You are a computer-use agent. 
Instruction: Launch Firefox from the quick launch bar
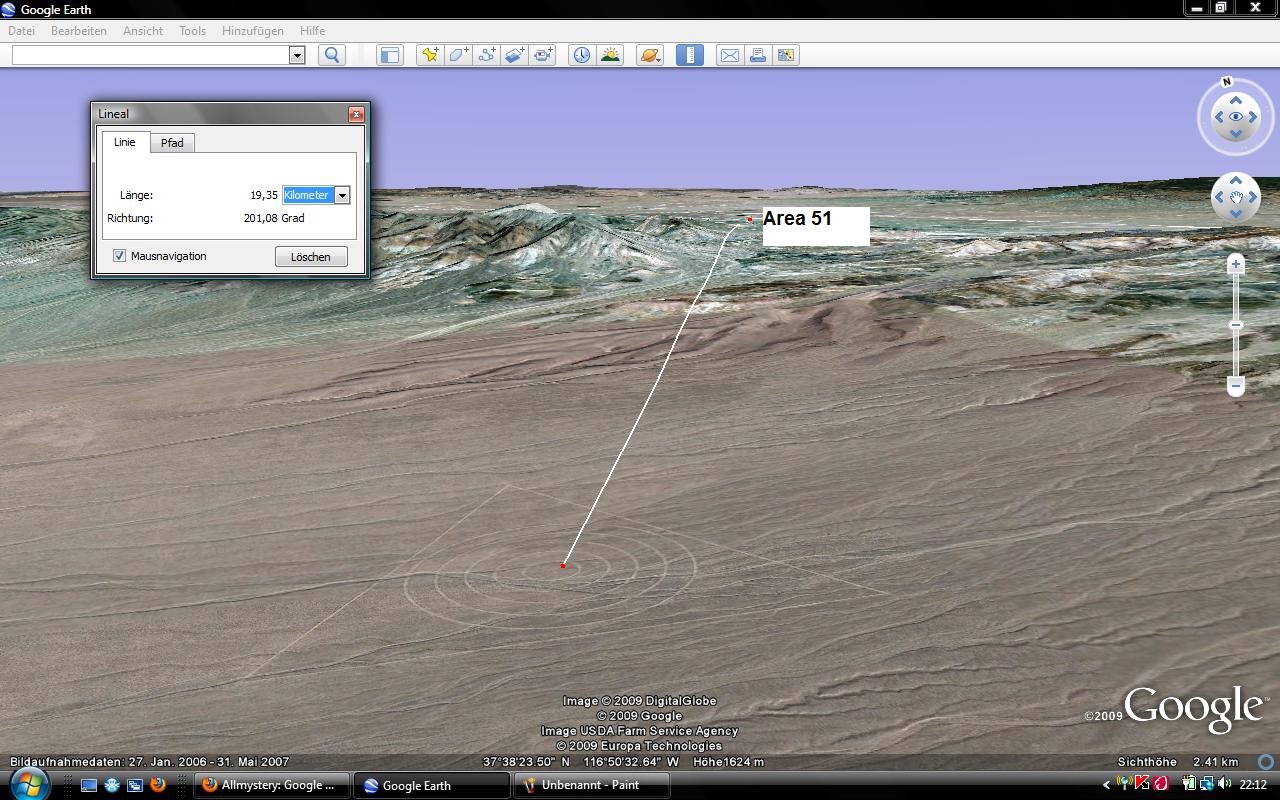pyautogui.click(x=158, y=785)
